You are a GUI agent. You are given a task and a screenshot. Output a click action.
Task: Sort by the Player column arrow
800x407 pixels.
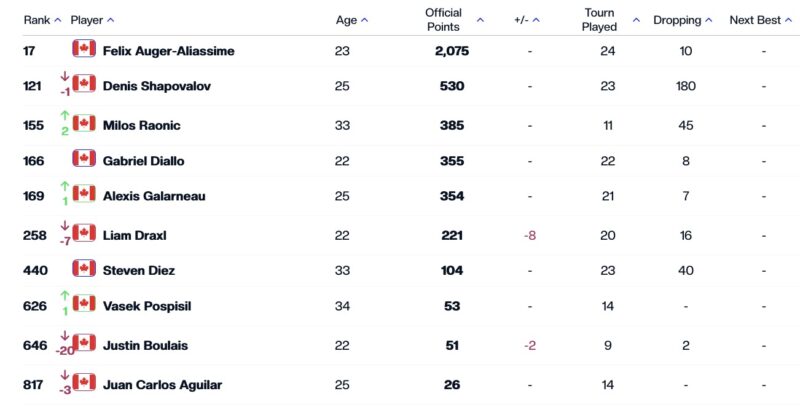tap(111, 20)
